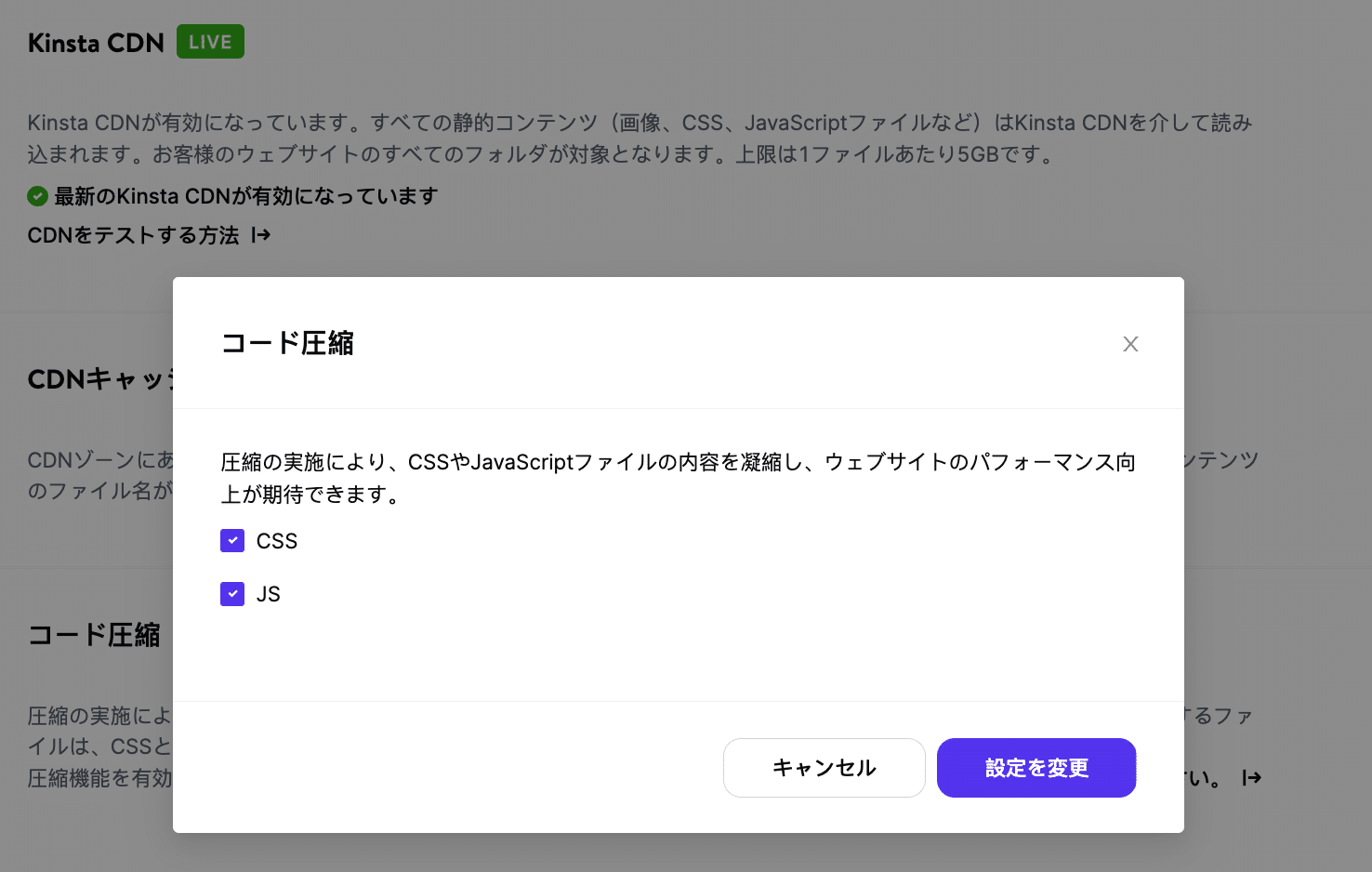Image resolution: width=1372 pixels, height=872 pixels.
Task: Click the Kinsta CDN heading
Action: (x=95, y=42)
